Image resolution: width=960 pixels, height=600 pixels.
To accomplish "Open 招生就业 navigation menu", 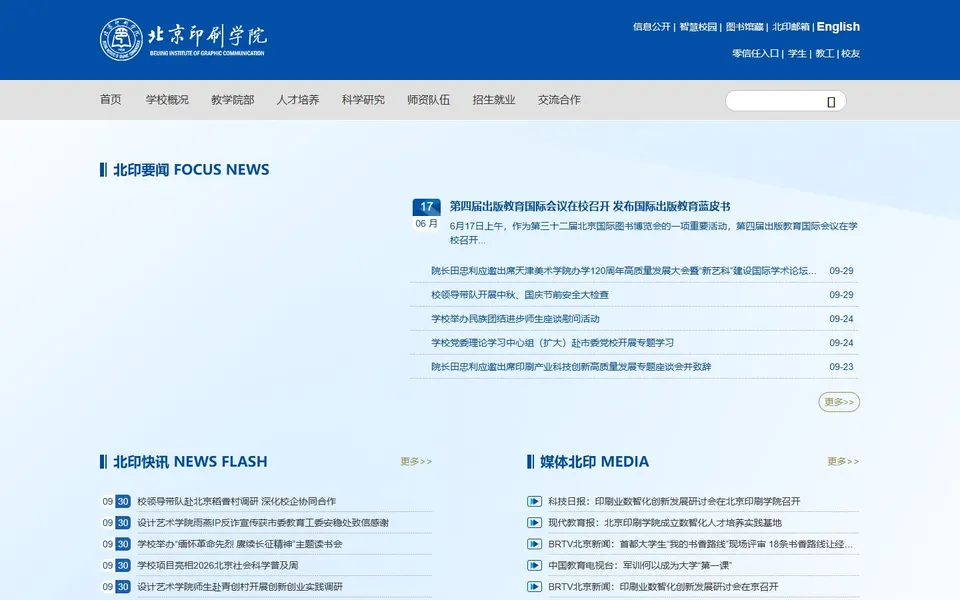I will [x=493, y=99].
